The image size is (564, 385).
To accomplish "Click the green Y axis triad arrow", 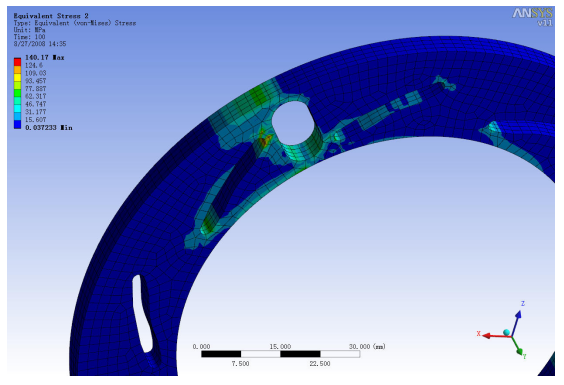I will coord(517,345).
